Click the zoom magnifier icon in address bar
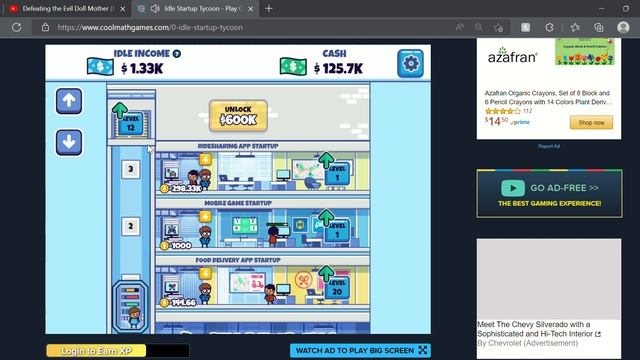 [x=478, y=27]
